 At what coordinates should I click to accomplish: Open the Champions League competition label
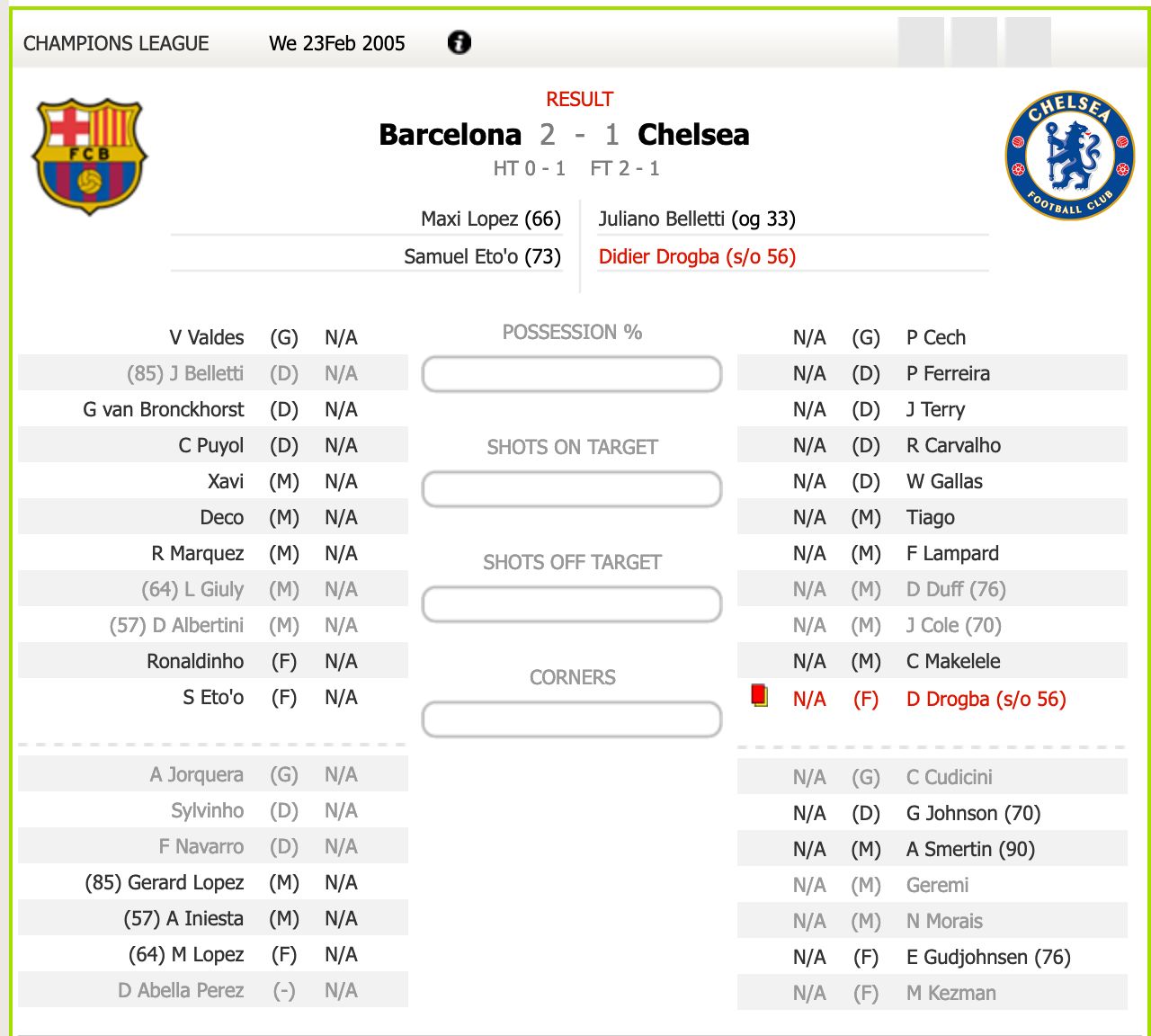pos(116,43)
